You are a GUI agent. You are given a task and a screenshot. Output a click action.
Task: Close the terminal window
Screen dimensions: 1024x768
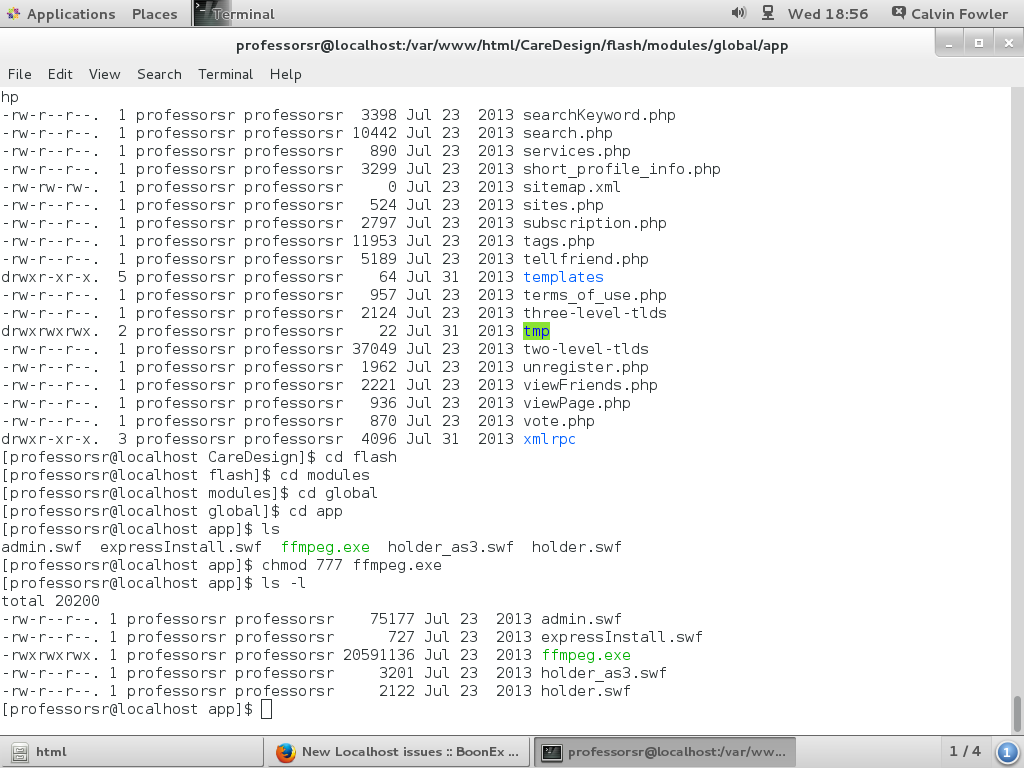pos(1005,43)
